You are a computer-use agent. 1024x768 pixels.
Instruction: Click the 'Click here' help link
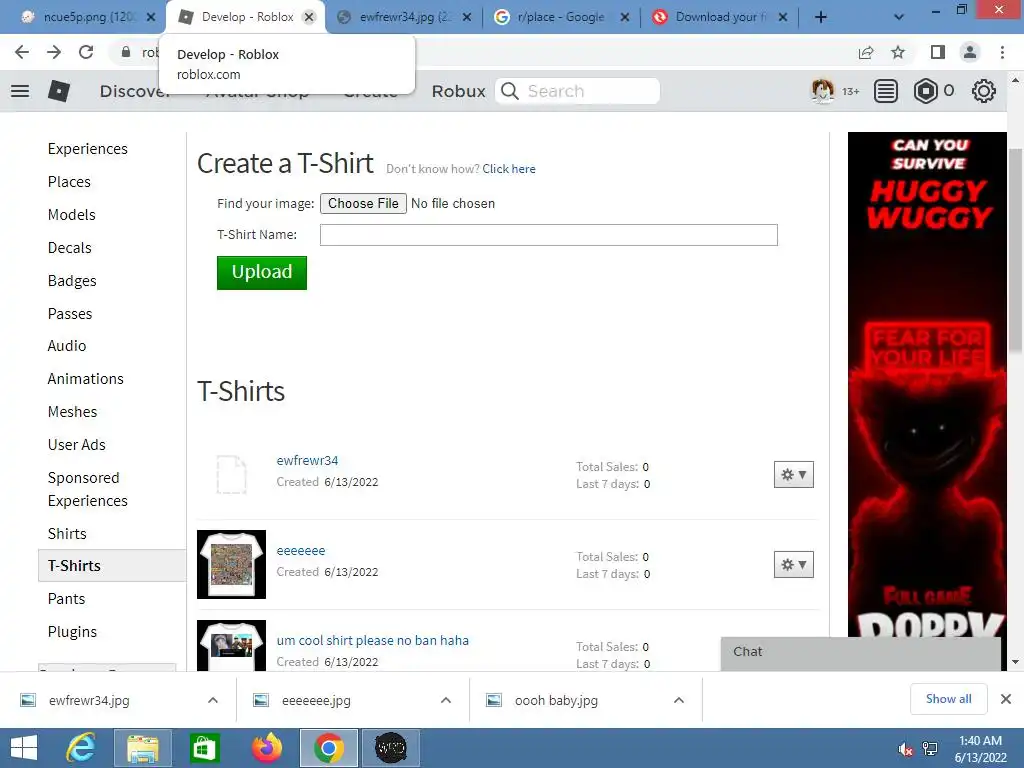point(509,168)
